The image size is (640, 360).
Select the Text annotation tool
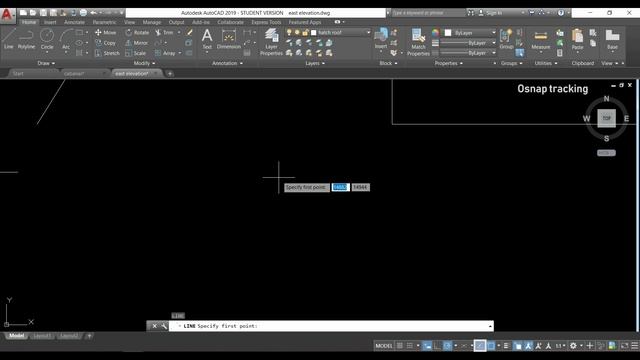click(207, 39)
